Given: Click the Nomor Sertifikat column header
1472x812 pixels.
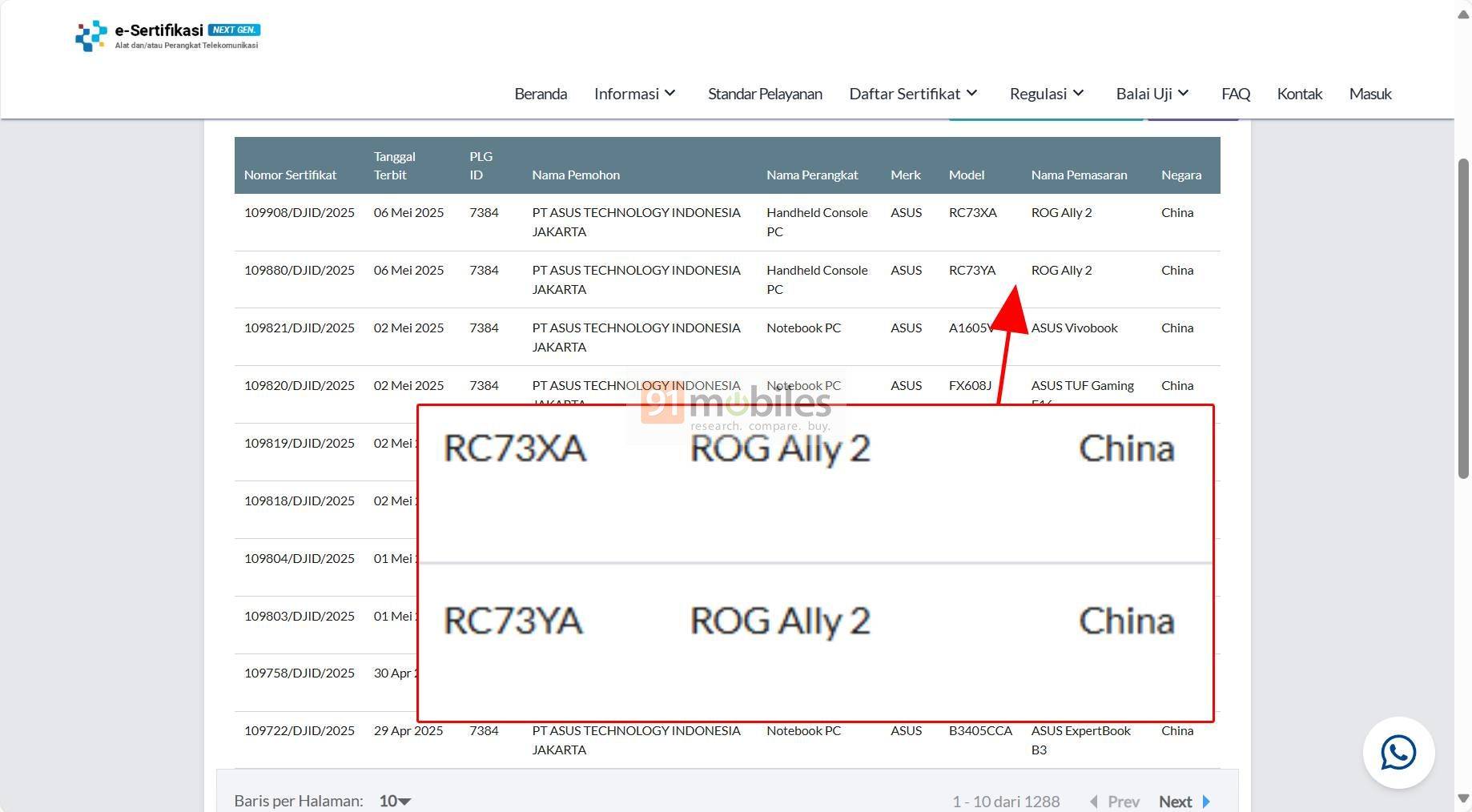Looking at the screenshot, I should (290, 175).
